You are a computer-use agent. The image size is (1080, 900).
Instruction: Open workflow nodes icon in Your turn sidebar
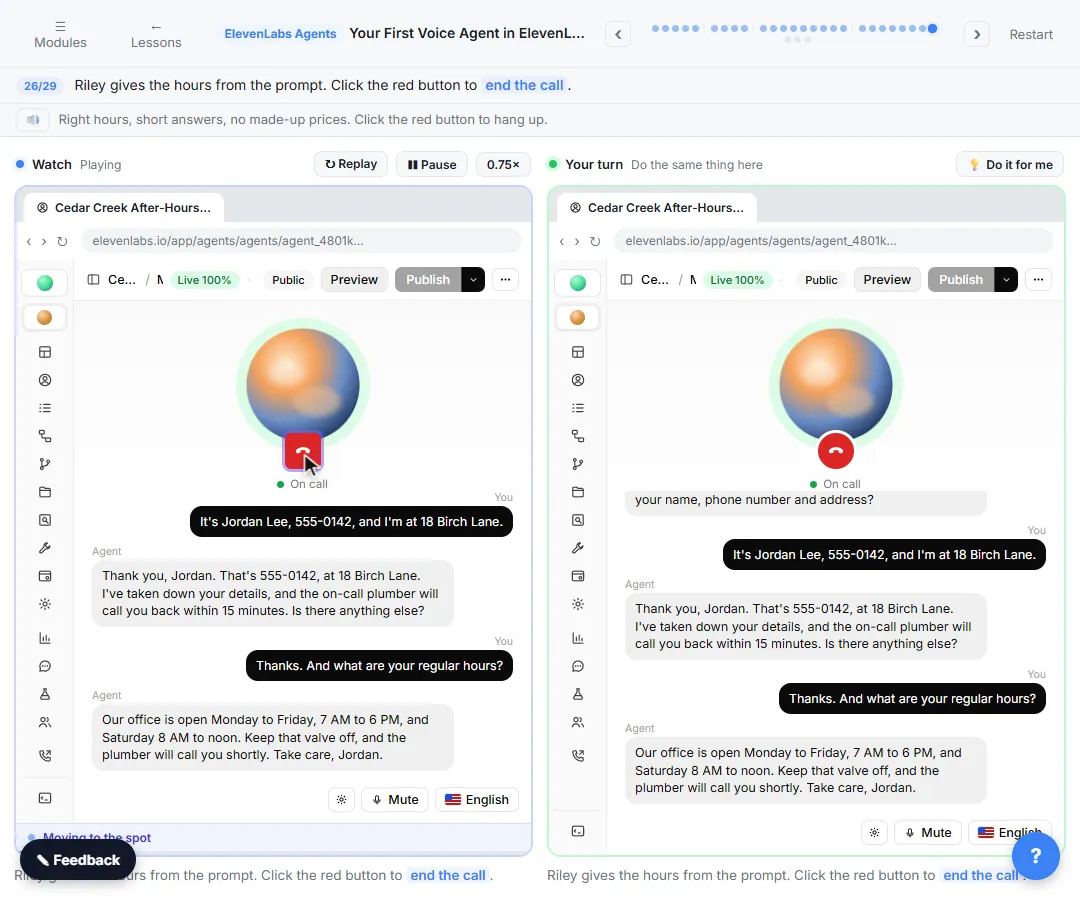(578, 436)
